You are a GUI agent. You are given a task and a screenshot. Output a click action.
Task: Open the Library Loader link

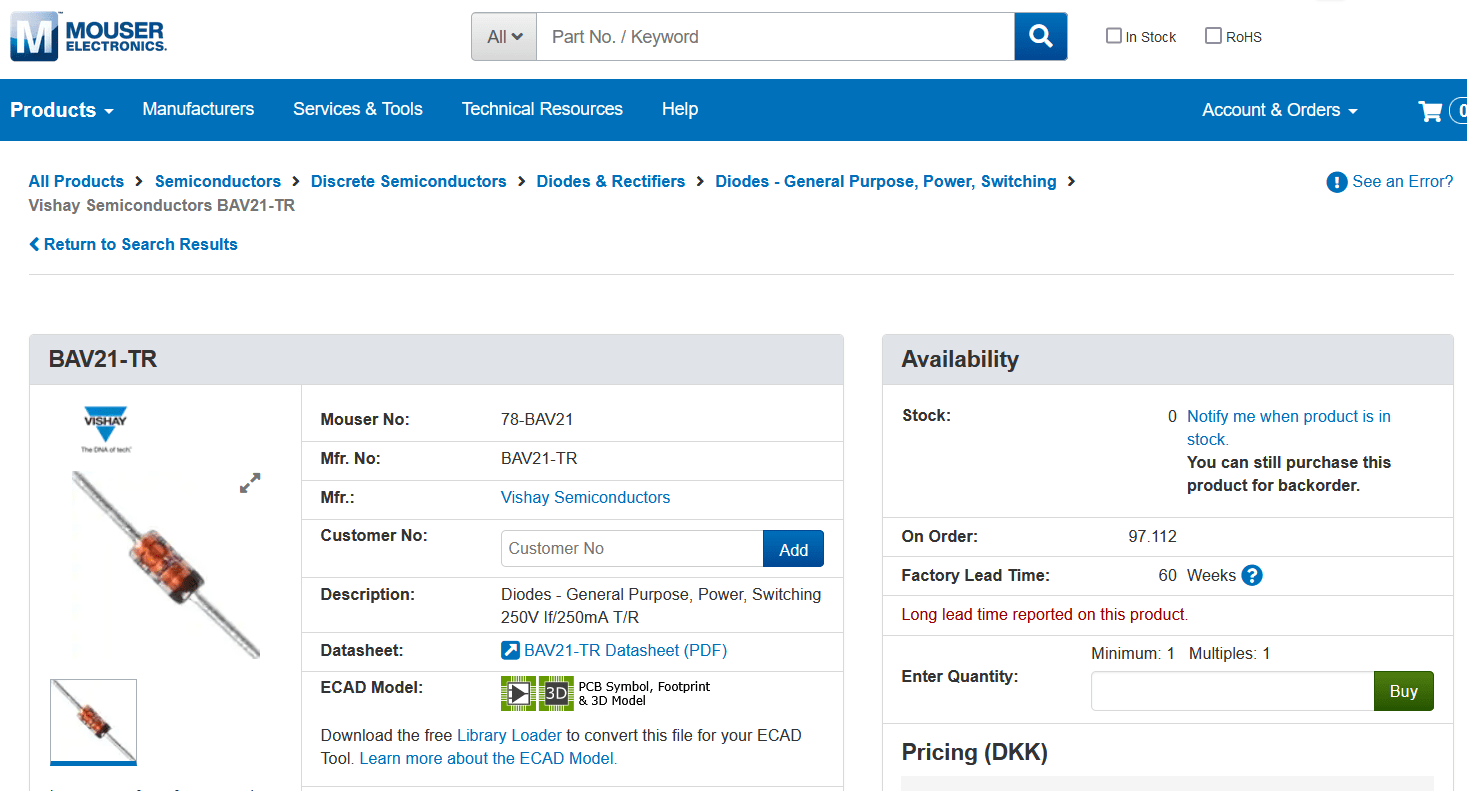tap(509, 735)
